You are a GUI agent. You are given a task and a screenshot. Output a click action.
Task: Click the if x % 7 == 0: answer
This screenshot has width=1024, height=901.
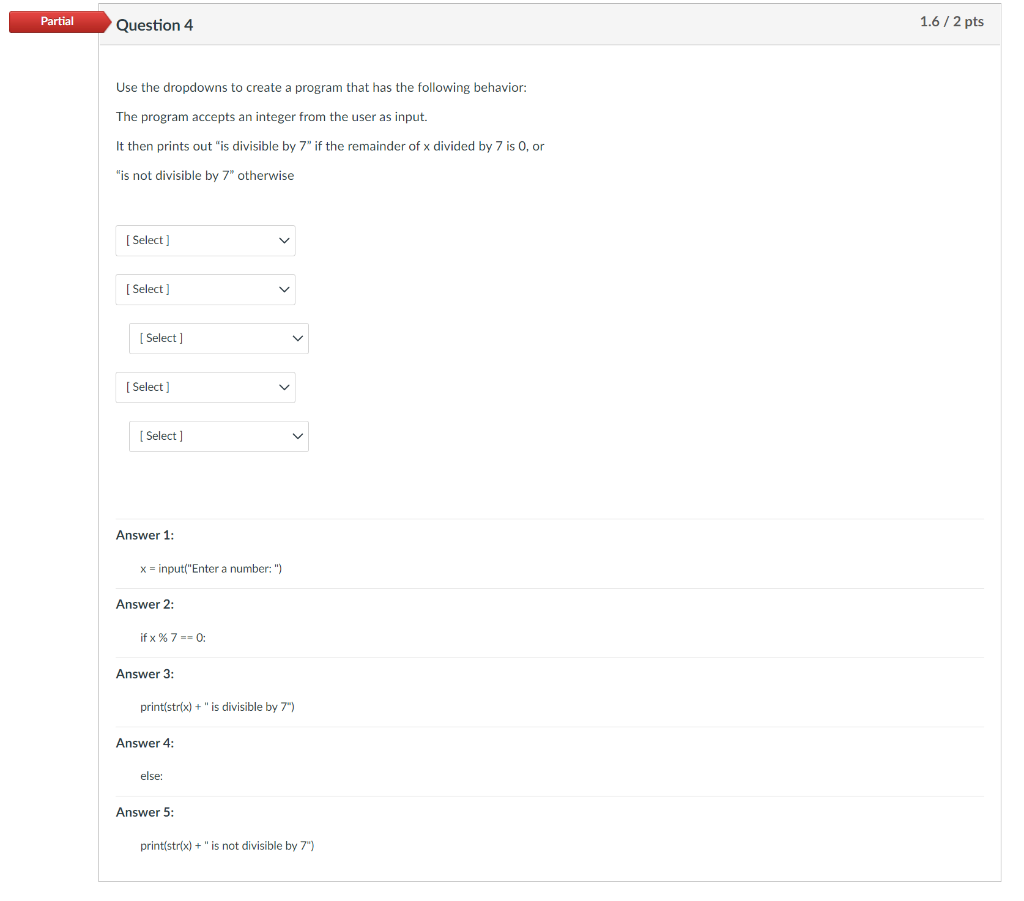tap(173, 638)
